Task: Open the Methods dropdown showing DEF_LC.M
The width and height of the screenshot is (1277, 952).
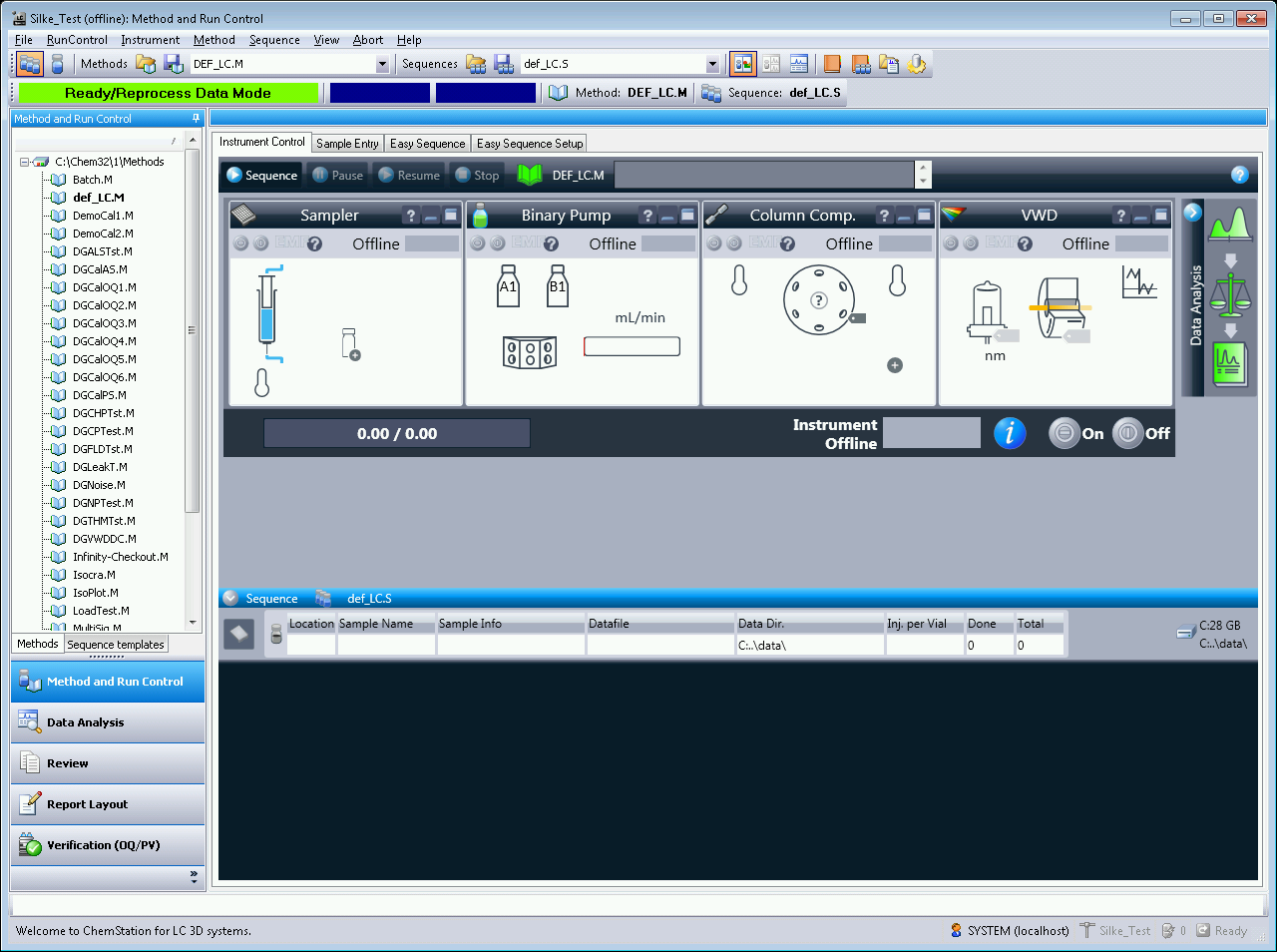Action: point(382,63)
